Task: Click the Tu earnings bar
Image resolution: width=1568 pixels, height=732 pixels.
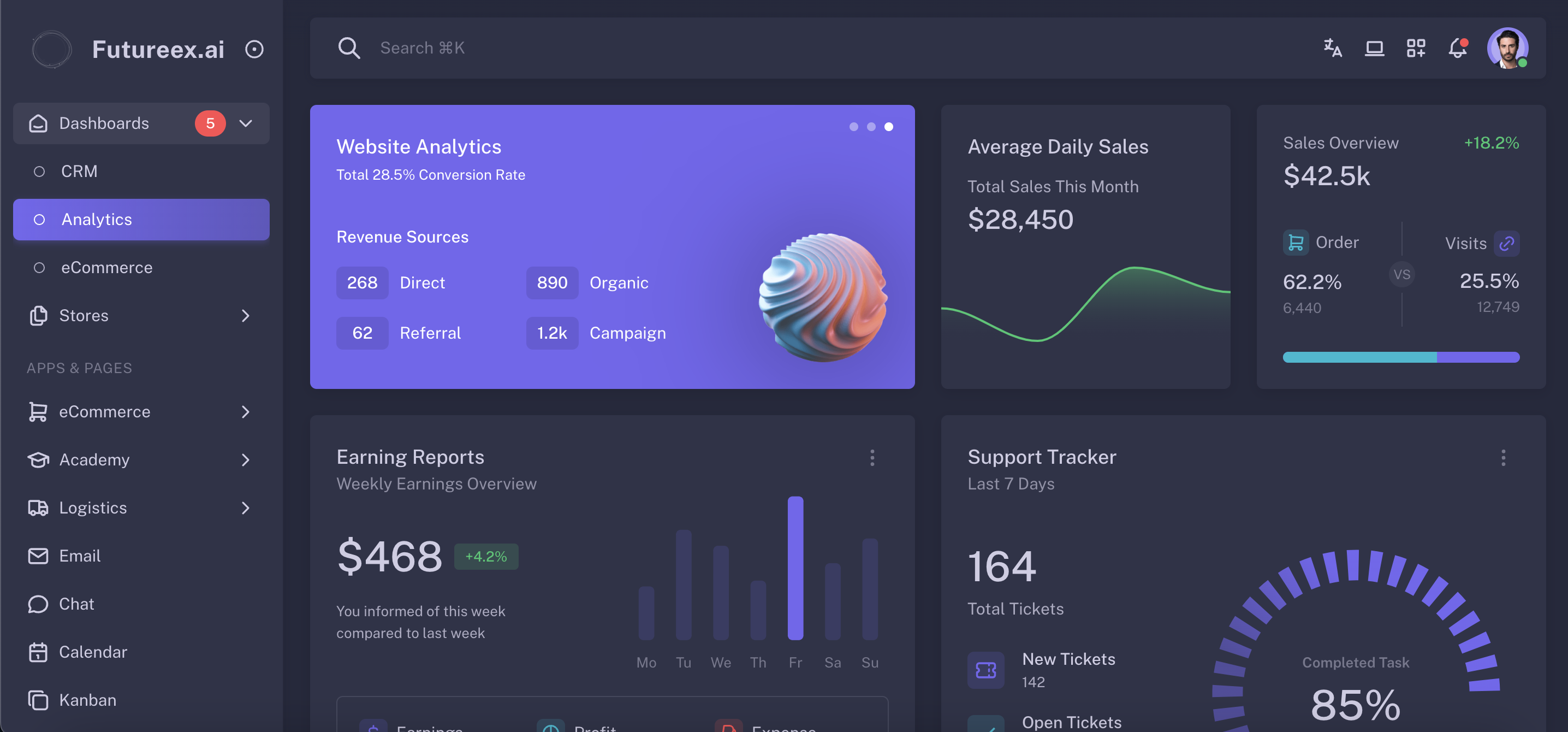Action: (684, 585)
